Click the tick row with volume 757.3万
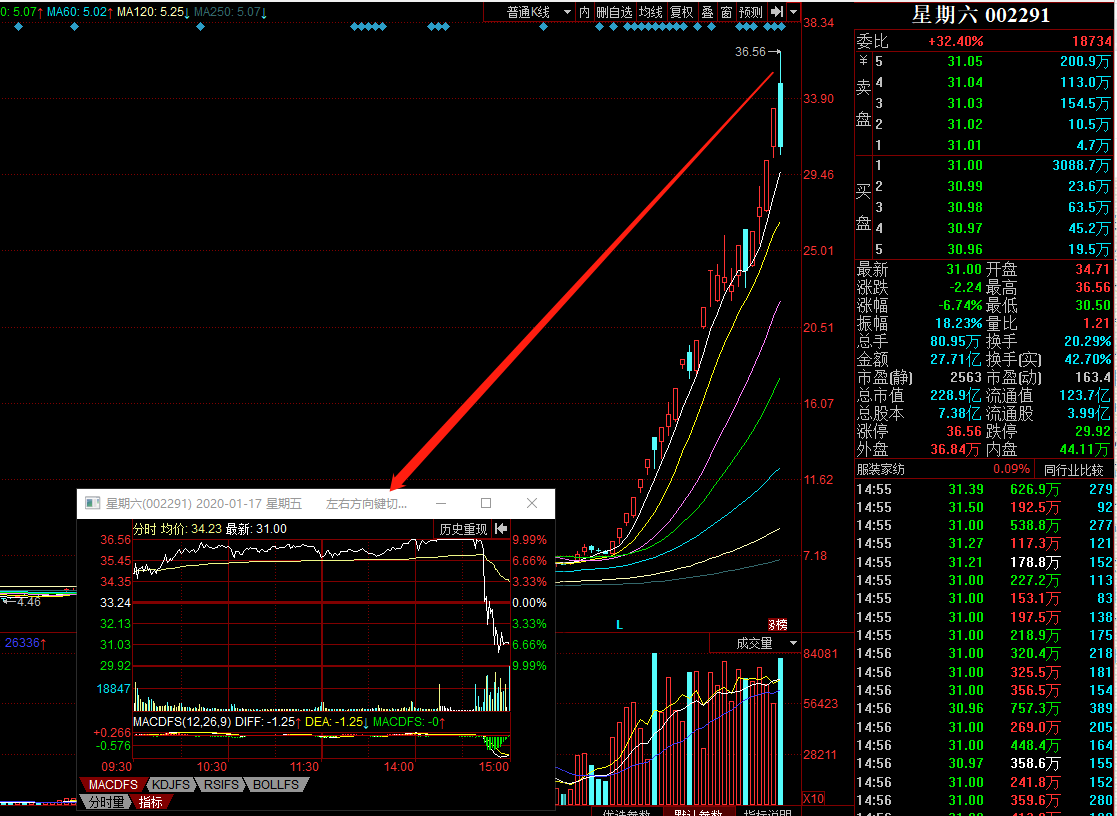 tap(983, 708)
